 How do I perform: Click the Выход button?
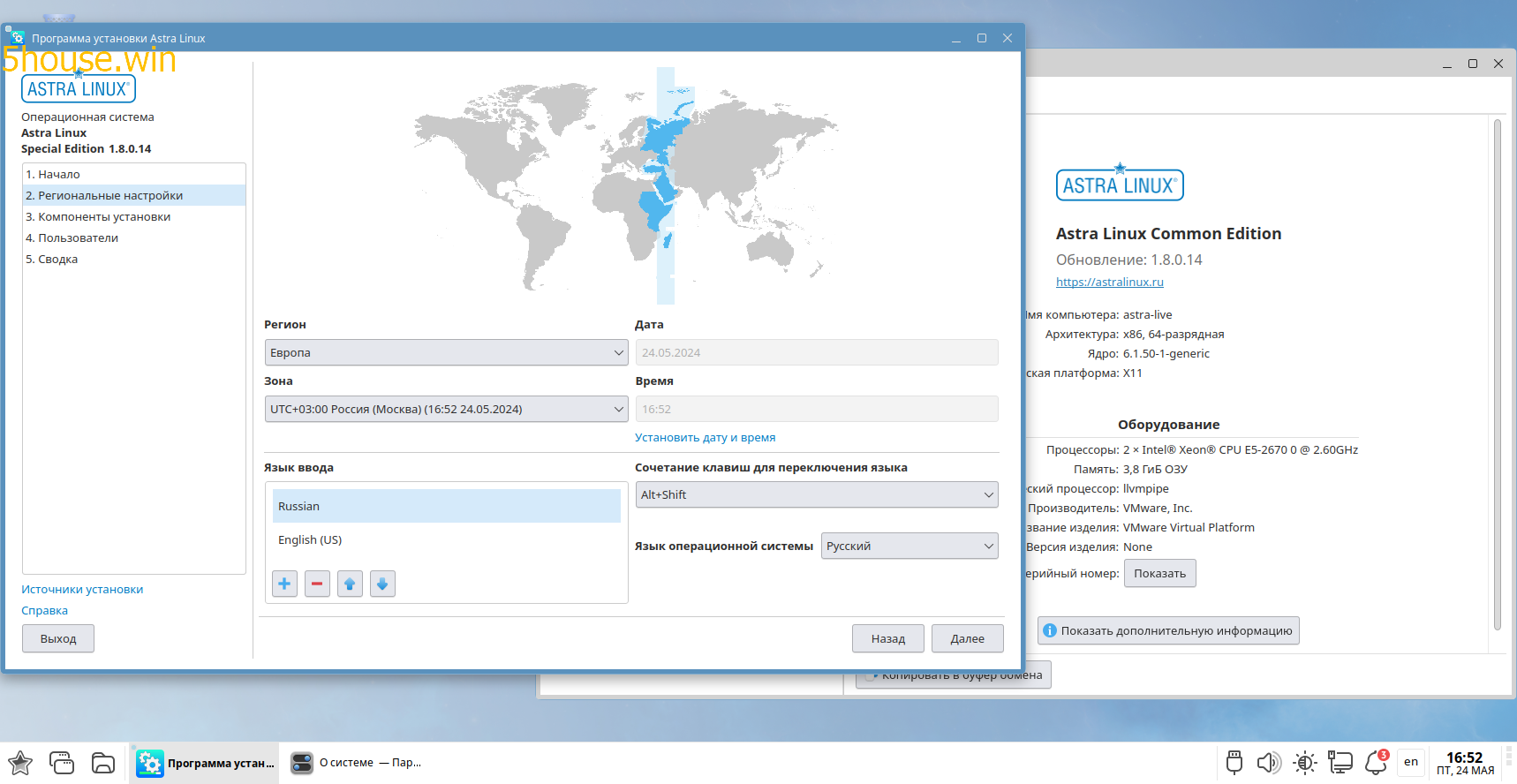click(58, 638)
